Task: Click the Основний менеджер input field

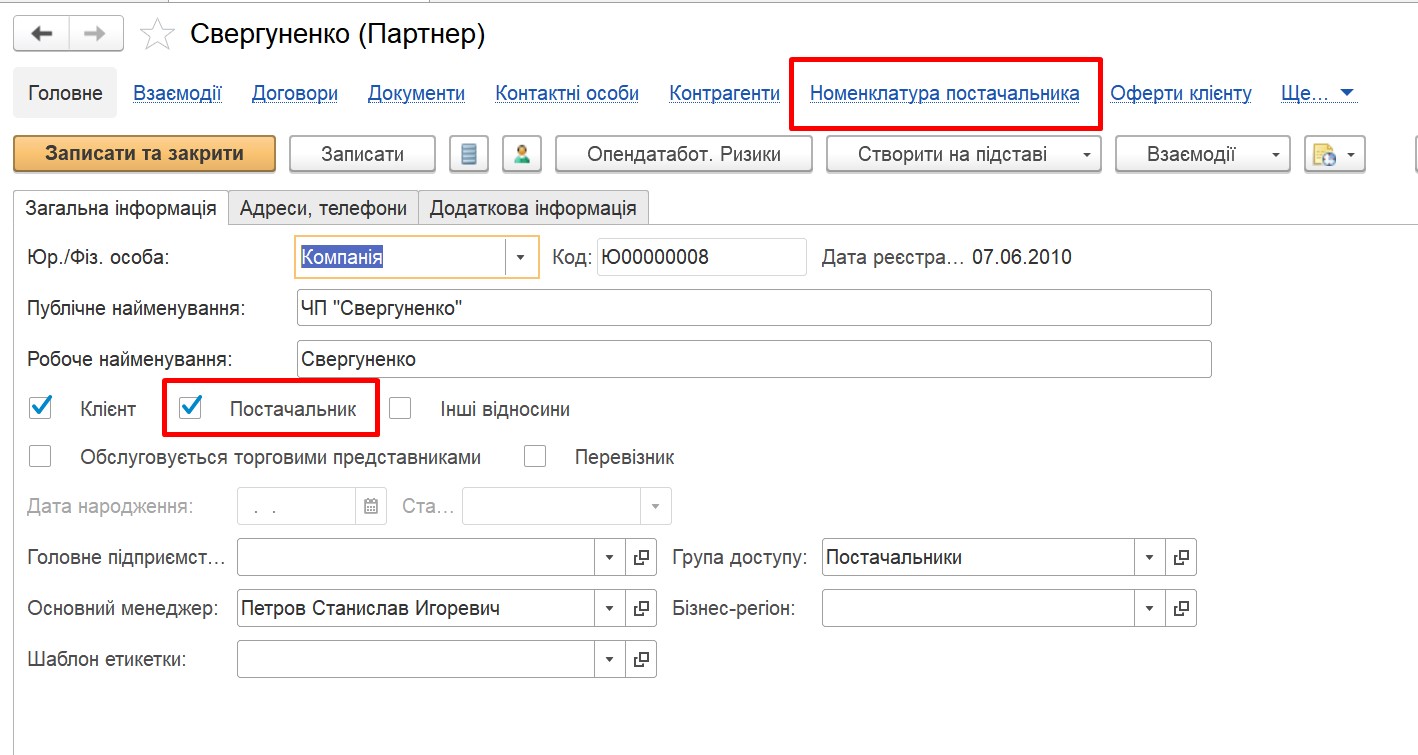Action: pos(416,608)
